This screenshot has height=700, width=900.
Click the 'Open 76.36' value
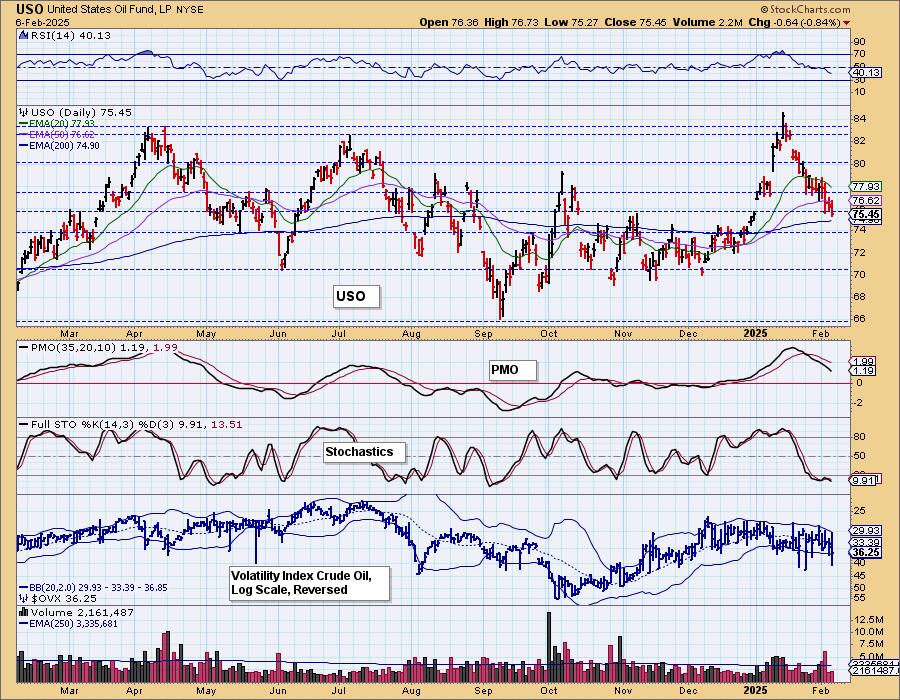pyautogui.click(x=450, y=22)
